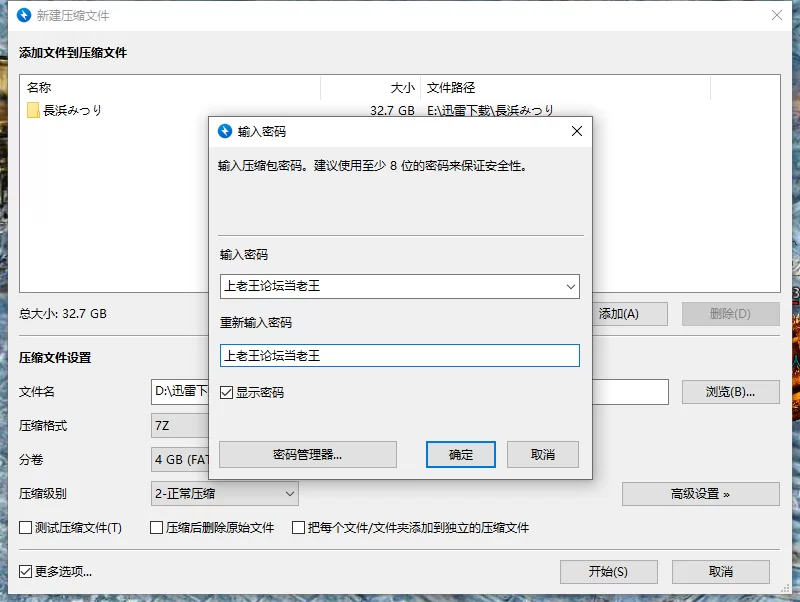Focus the 重新输入密码 field
Screen dimensions: 800x602
[399, 356]
